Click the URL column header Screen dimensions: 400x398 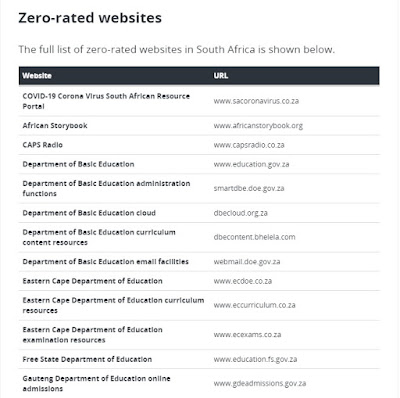221,76
